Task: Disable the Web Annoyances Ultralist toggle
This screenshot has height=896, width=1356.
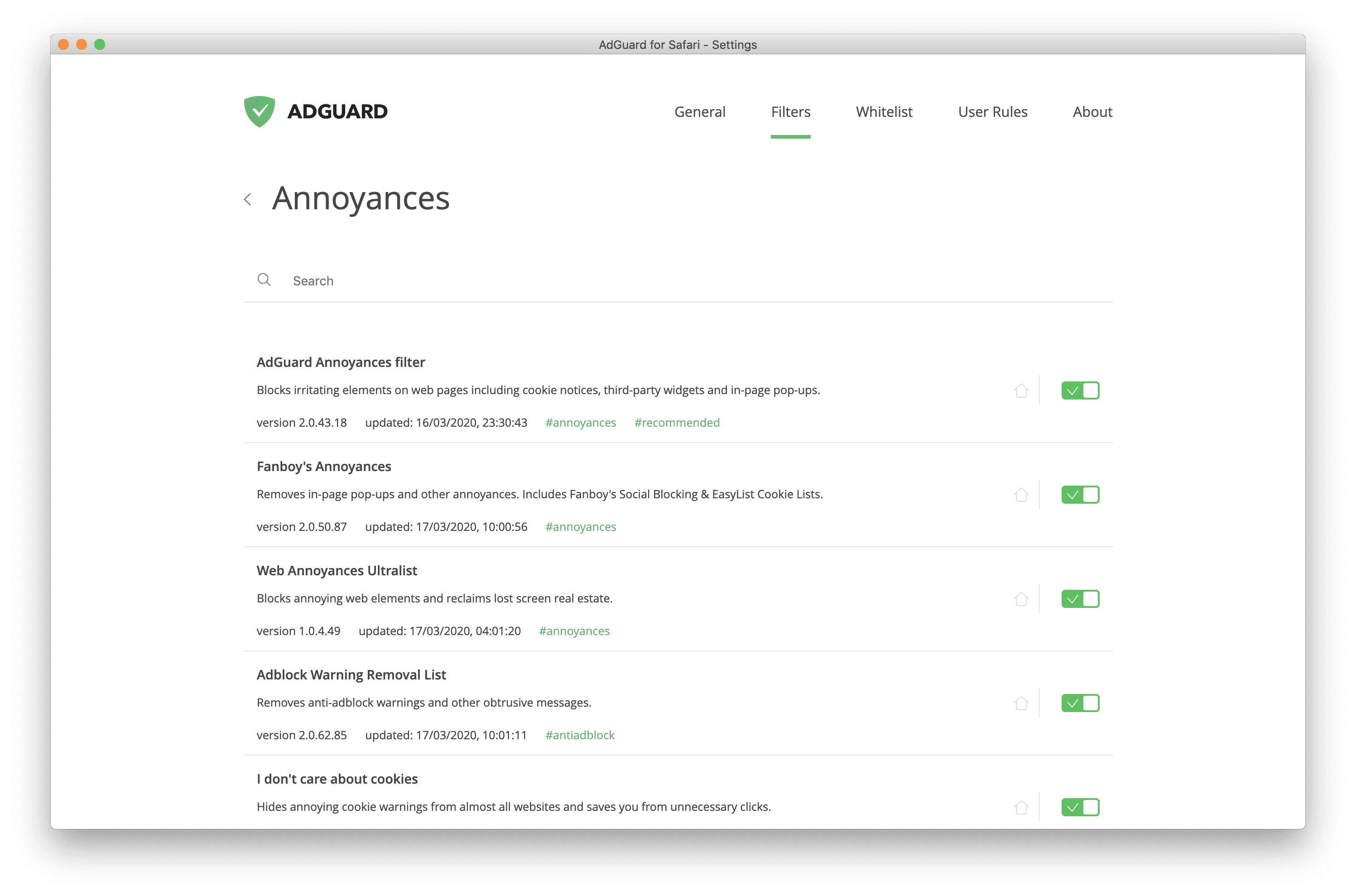Action: (x=1078, y=599)
